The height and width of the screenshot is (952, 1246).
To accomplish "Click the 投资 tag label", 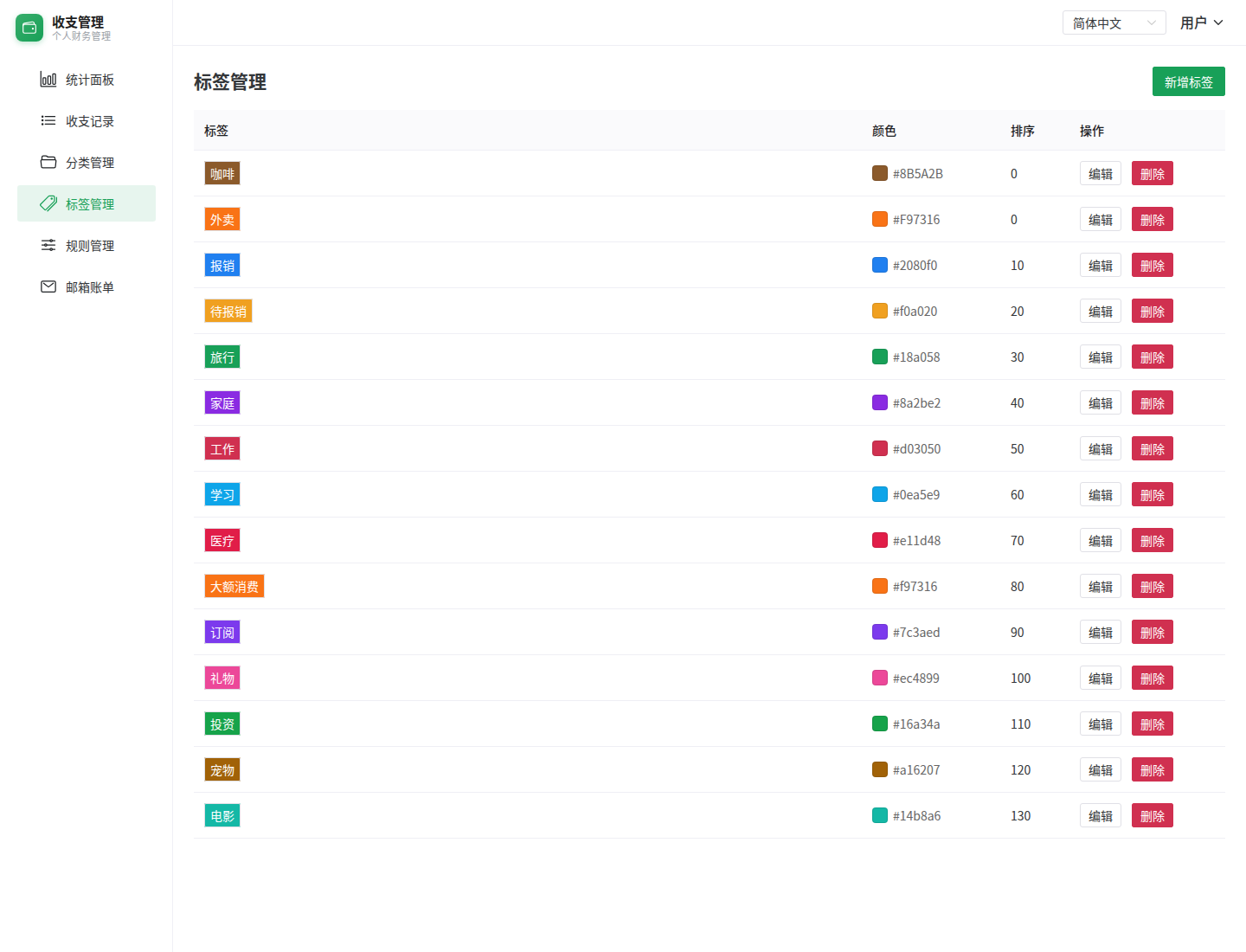I will click(222, 724).
